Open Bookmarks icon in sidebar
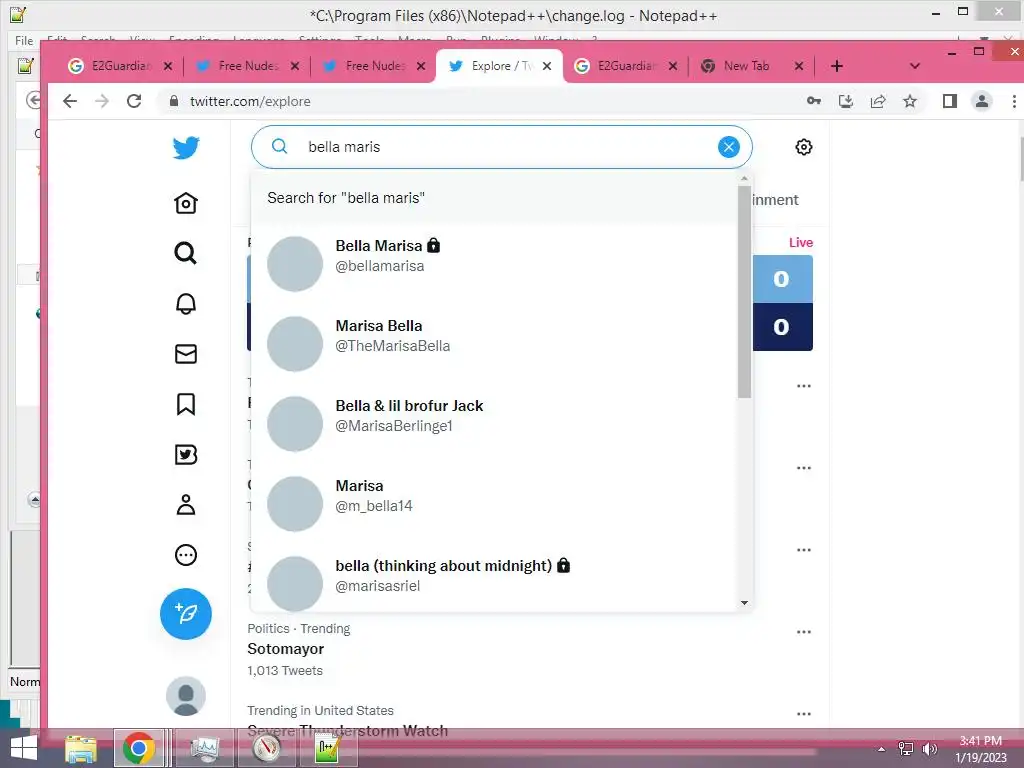 click(186, 404)
